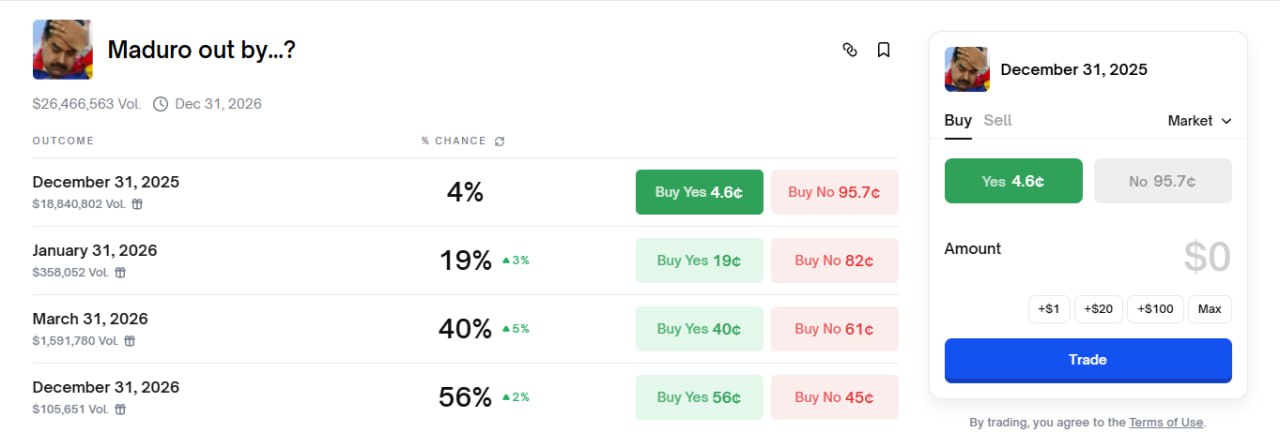Add $20 to the amount
Screen dimensions: 1280x447
click(x=1100, y=309)
